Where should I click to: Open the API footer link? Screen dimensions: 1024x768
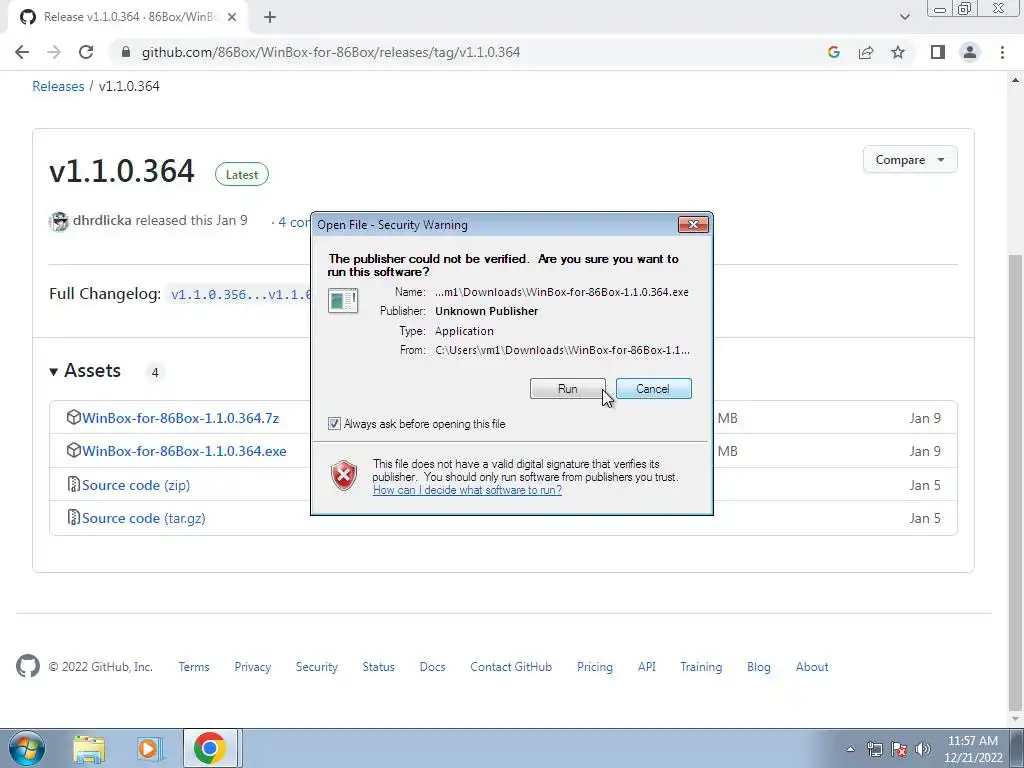coord(647,667)
